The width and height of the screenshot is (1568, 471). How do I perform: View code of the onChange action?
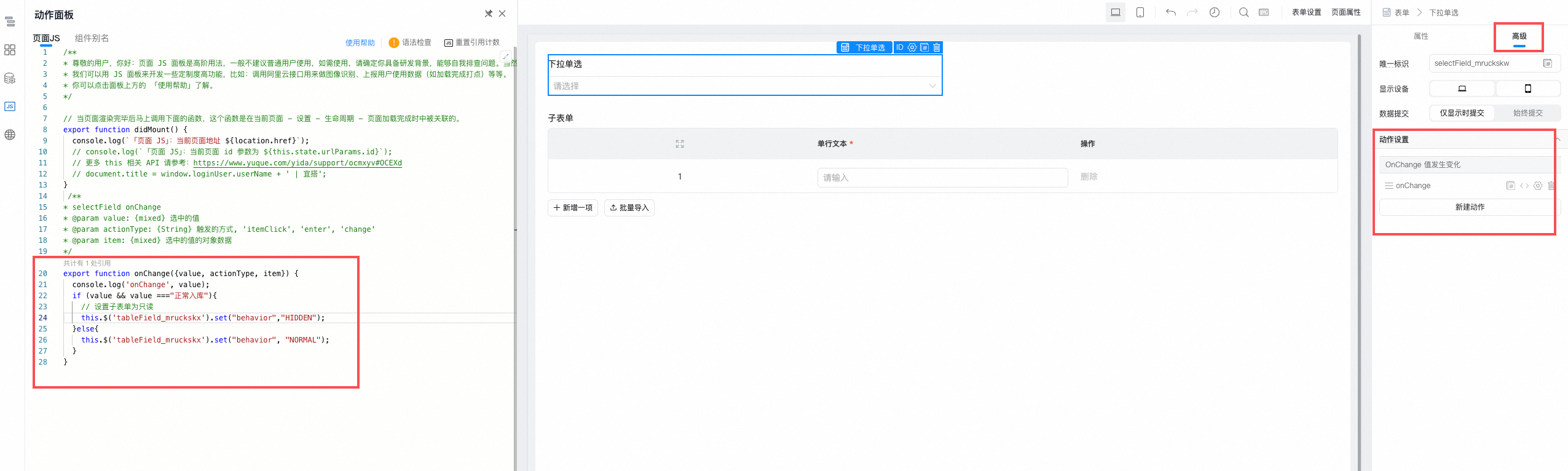[1524, 186]
